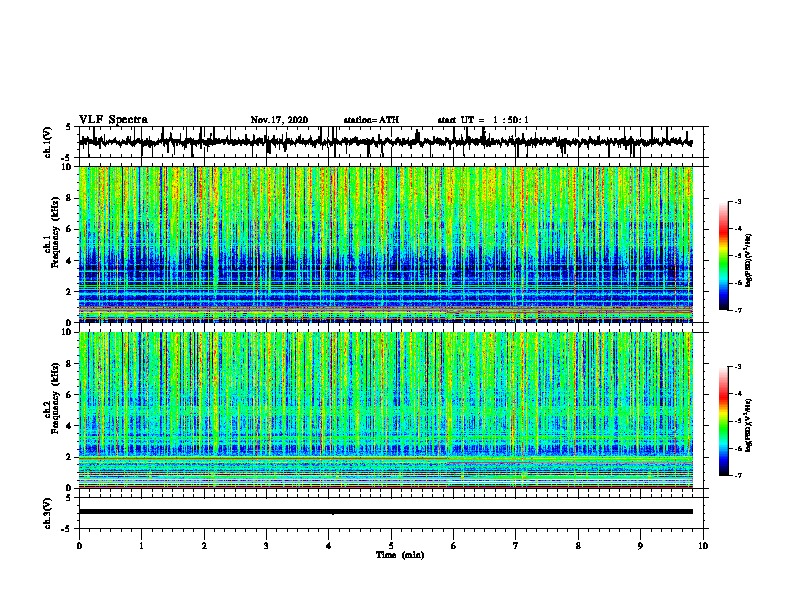Click the "ch.3(V)" axis label
The width and height of the screenshot is (792, 612).
pos(47,513)
